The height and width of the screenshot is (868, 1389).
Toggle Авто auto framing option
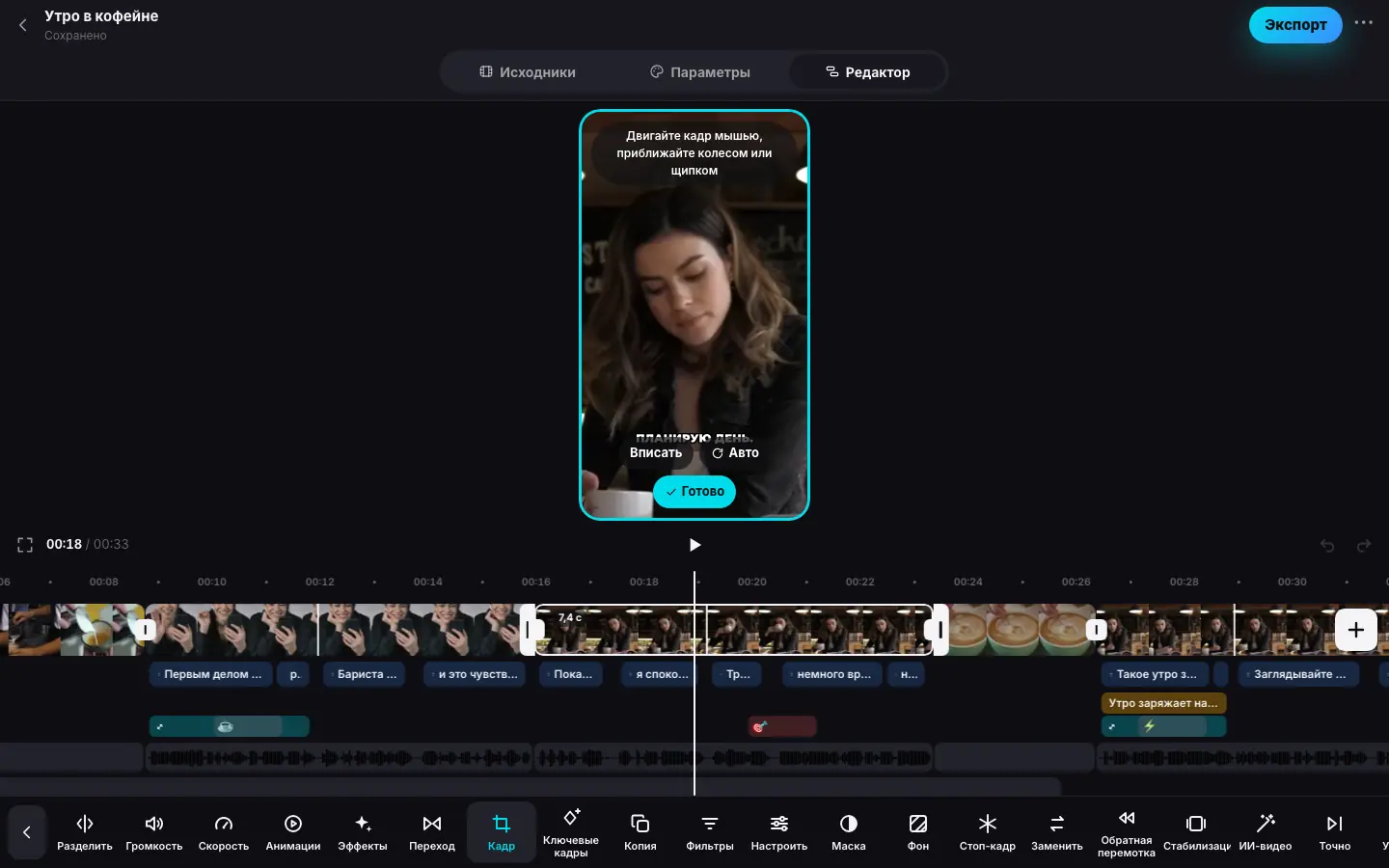click(736, 452)
